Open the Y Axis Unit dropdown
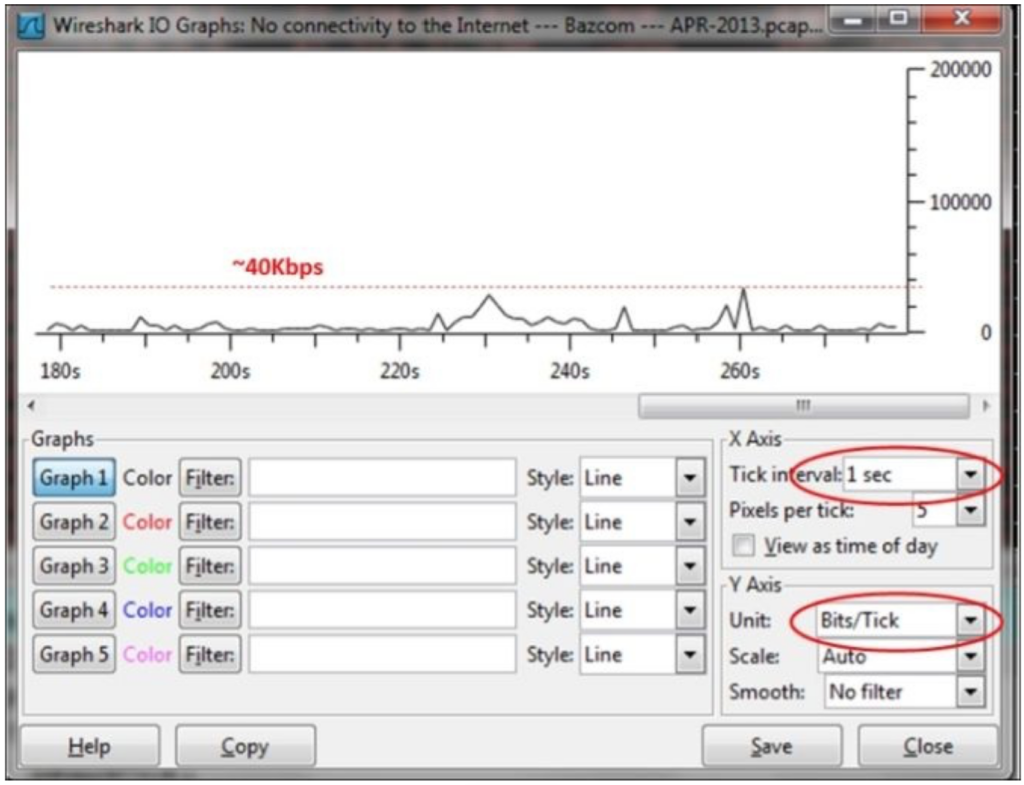This screenshot has width=1024, height=785. click(901, 620)
